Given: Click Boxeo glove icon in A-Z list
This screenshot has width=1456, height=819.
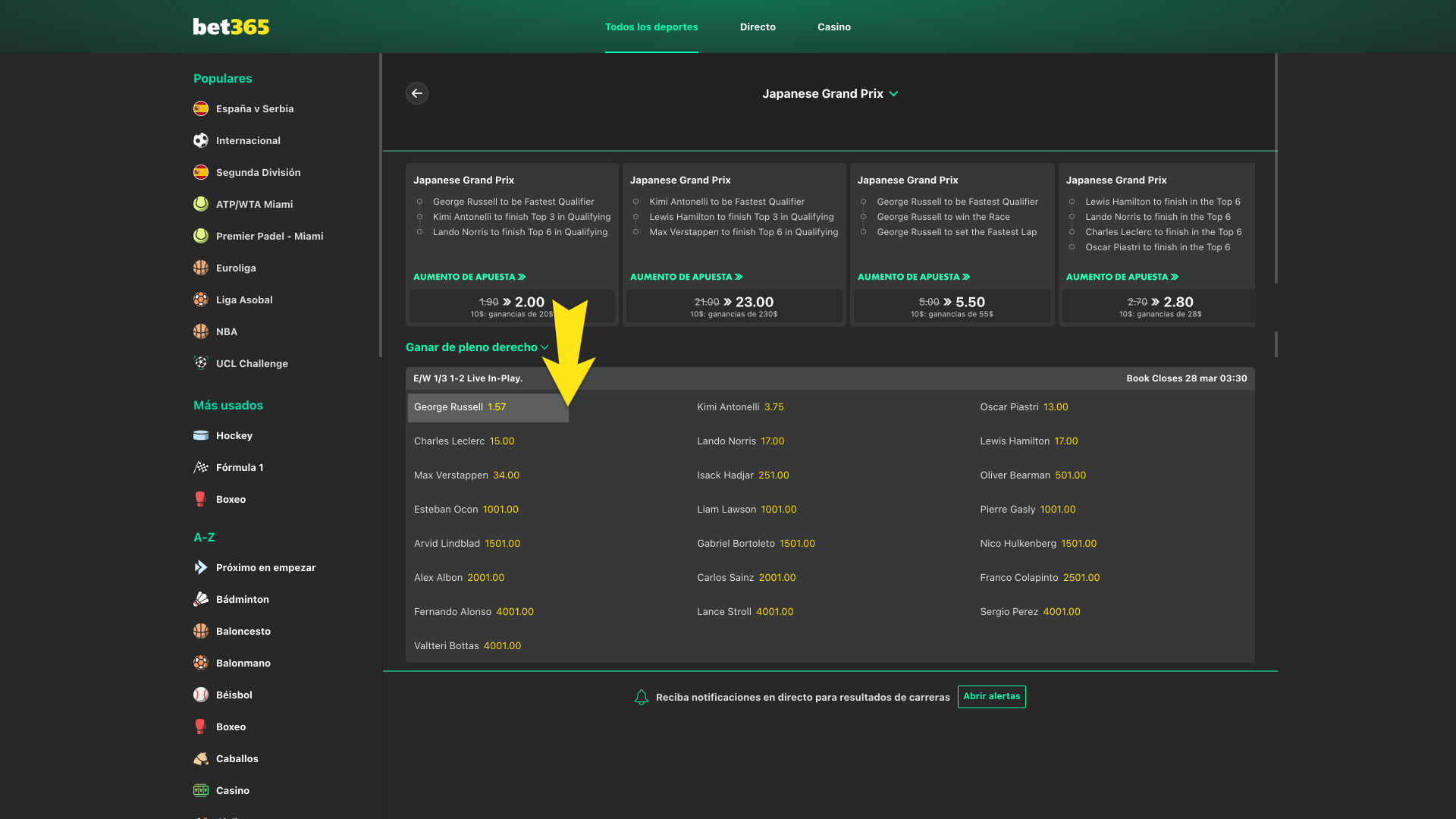Looking at the screenshot, I should [x=201, y=726].
